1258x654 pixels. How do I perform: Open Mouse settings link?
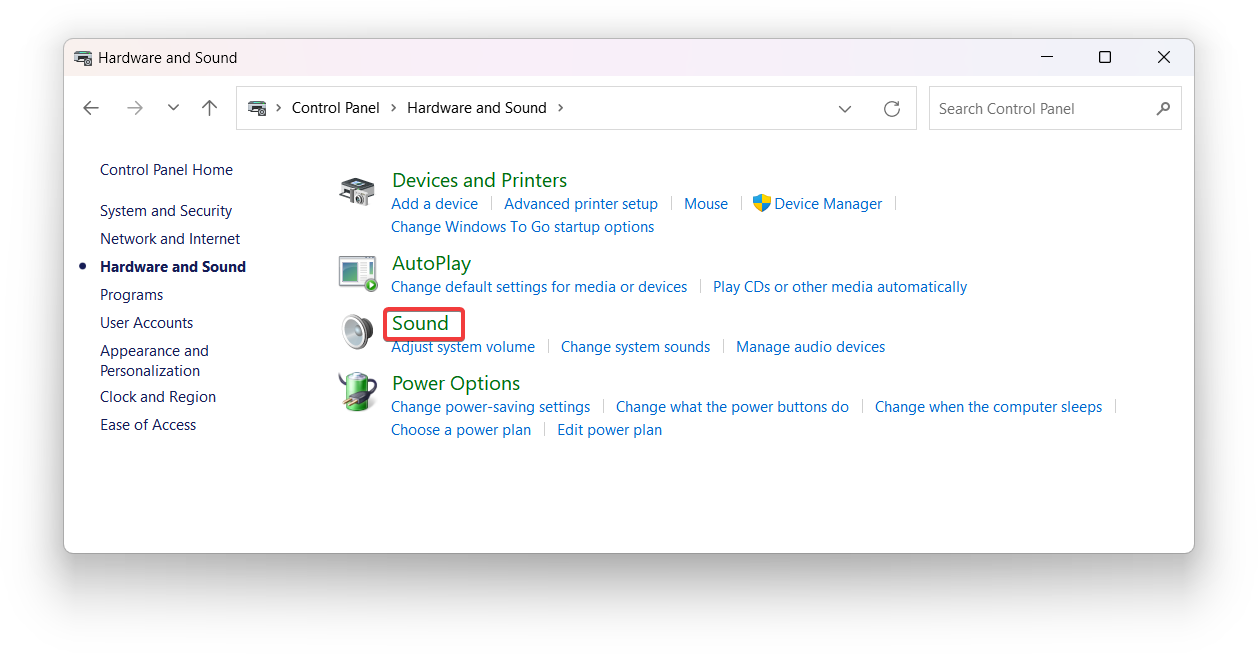coord(706,204)
